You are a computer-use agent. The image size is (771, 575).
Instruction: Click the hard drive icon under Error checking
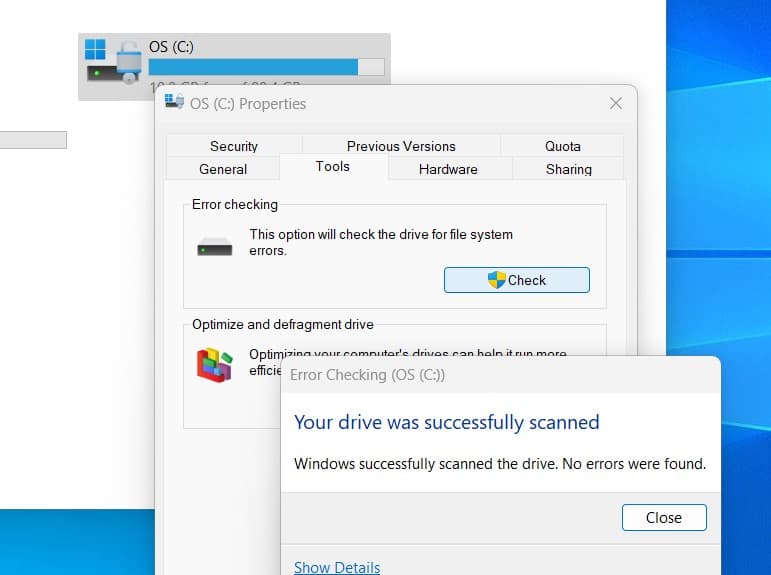[x=214, y=246]
